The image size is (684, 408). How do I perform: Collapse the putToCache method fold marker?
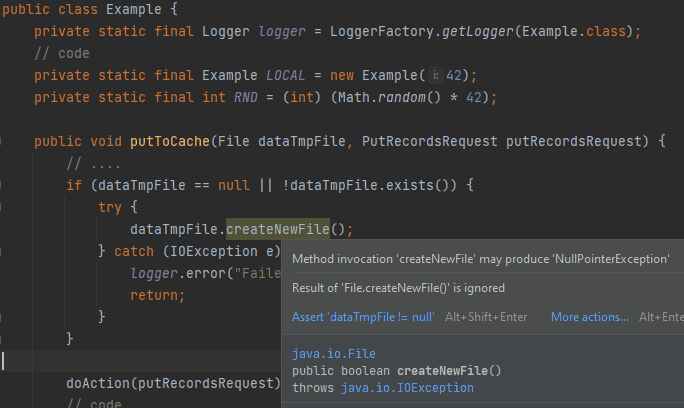click(x=1, y=141)
